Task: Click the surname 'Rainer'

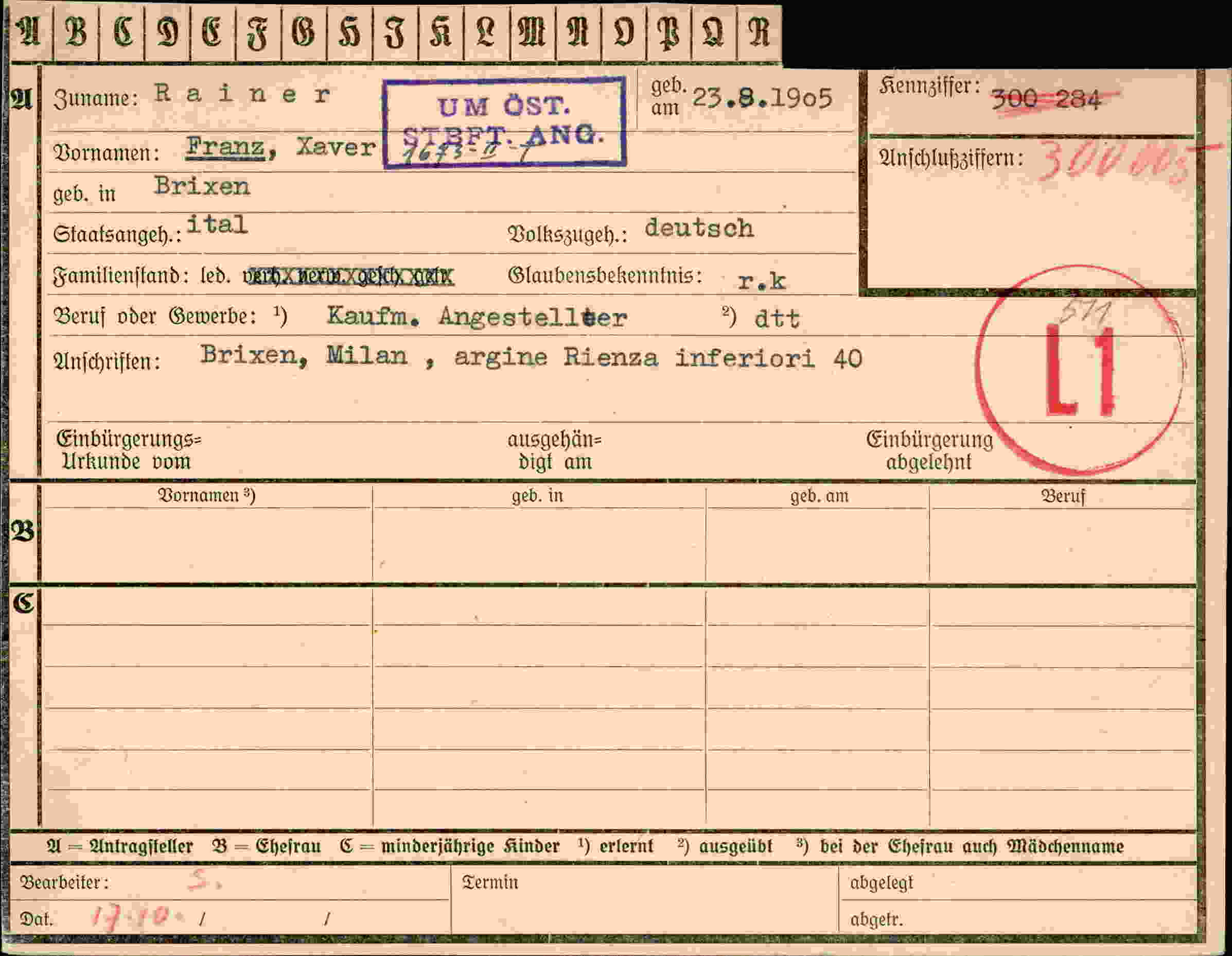Action: [x=243, y=94]
